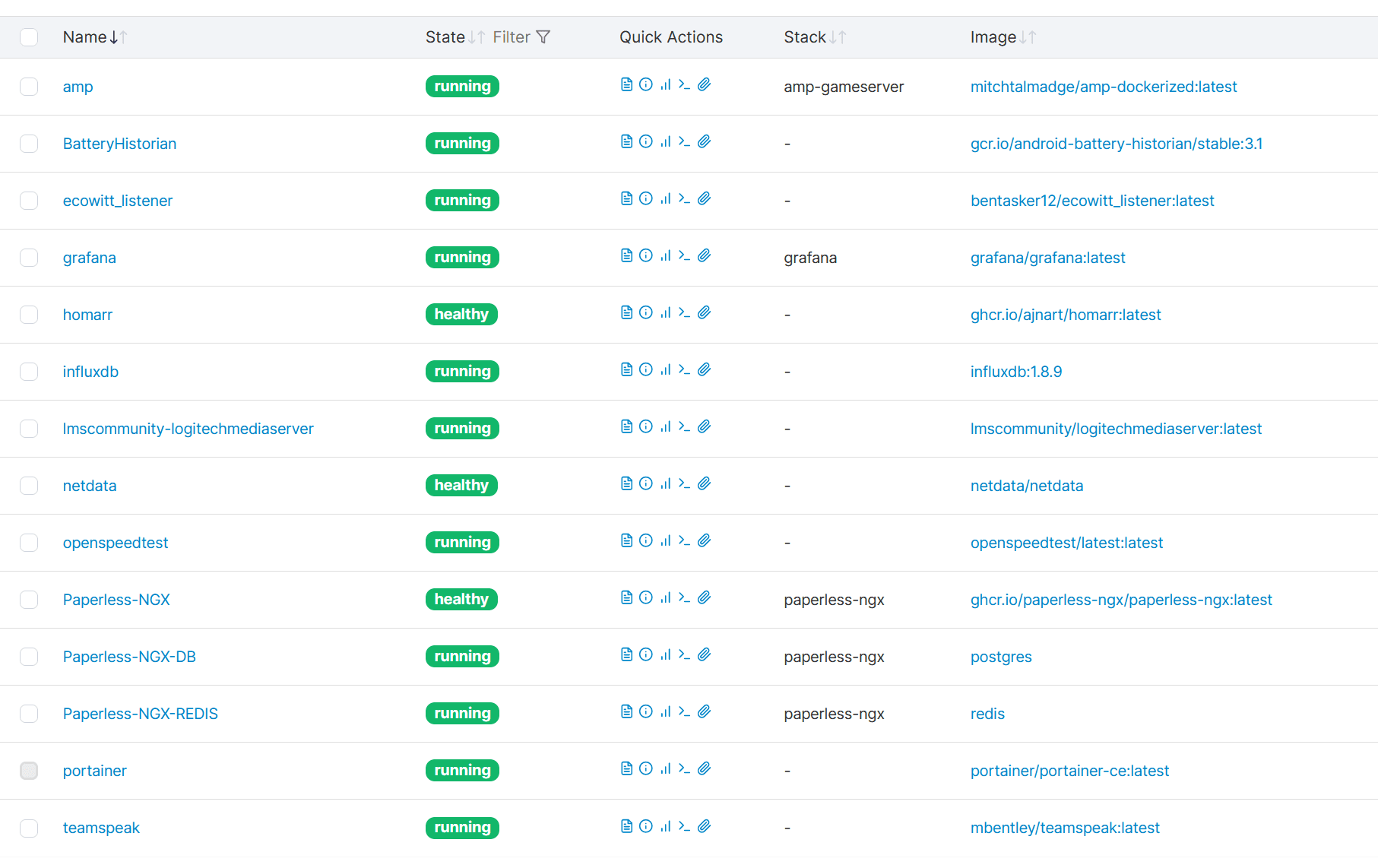Open the redis image link

987,714
